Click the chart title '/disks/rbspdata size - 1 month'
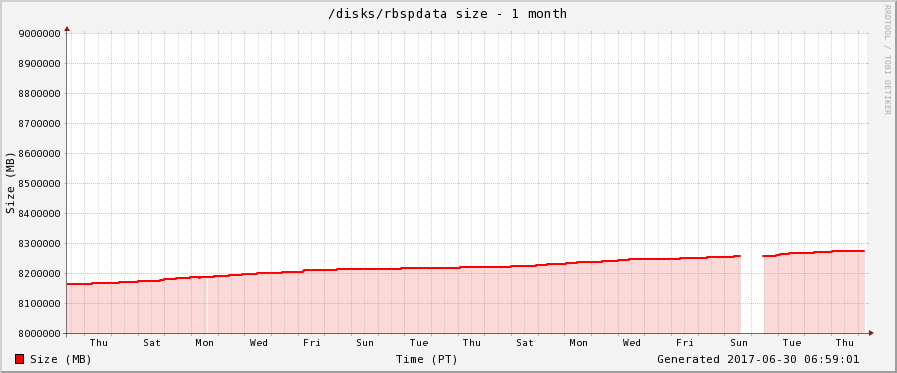 (x=447, y=14)
